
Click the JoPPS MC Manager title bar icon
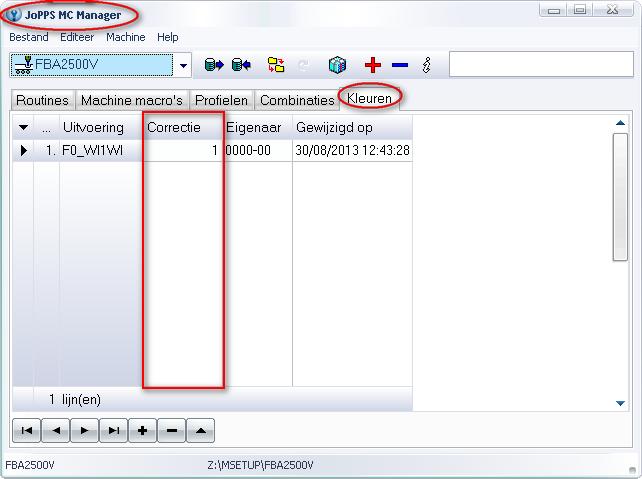point(14,15)
